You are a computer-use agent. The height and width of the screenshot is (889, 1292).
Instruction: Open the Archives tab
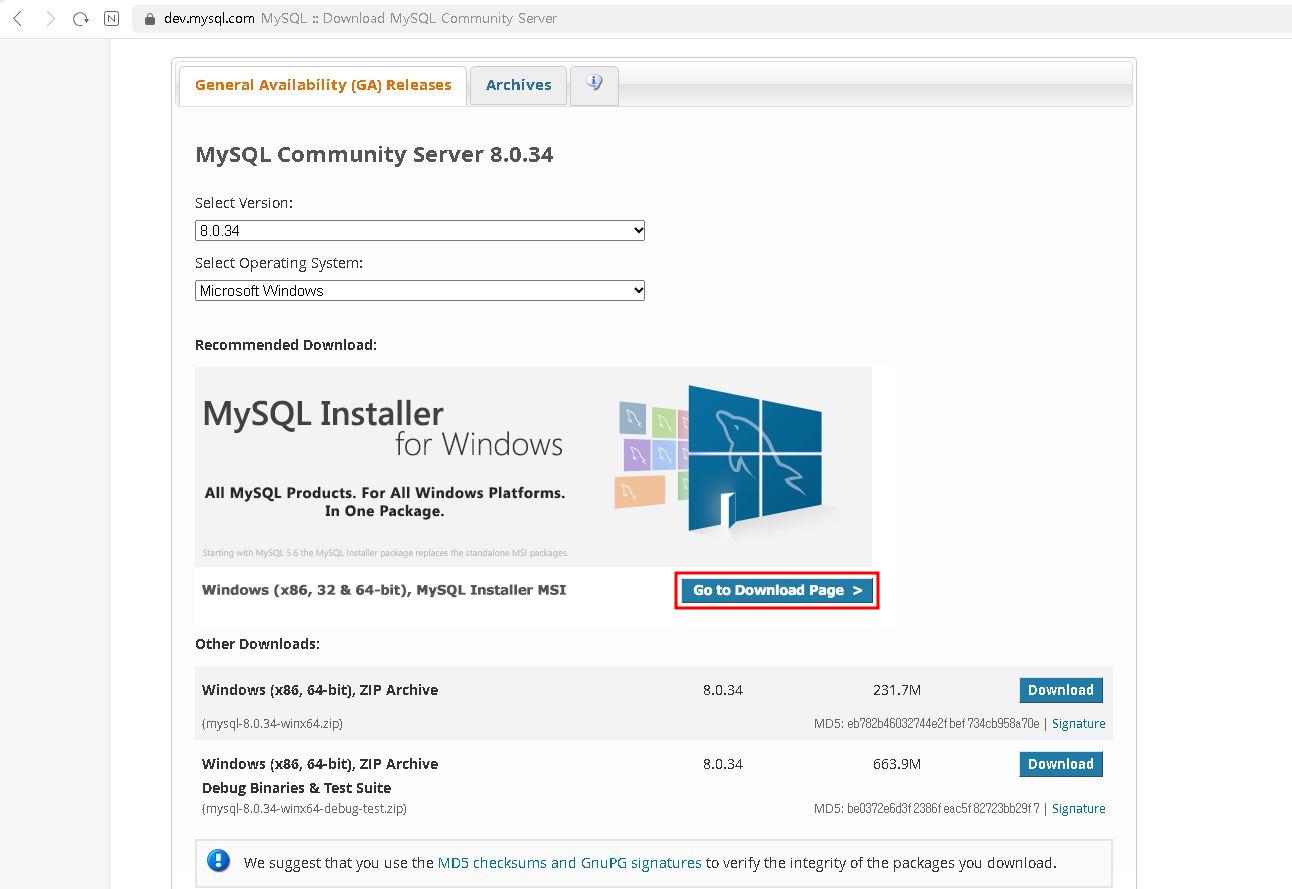[518, 86]
